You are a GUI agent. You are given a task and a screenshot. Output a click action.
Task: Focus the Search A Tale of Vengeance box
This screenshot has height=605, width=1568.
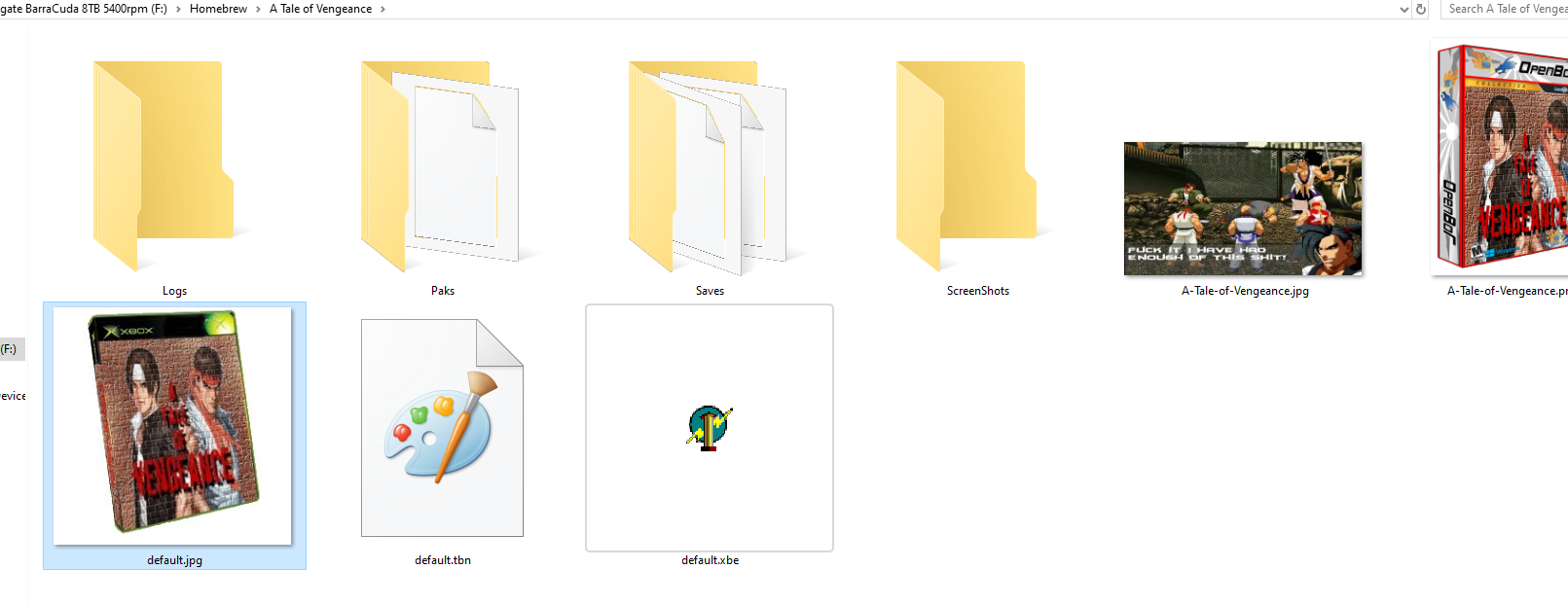pyautogui.click(x=1505, y=9)
